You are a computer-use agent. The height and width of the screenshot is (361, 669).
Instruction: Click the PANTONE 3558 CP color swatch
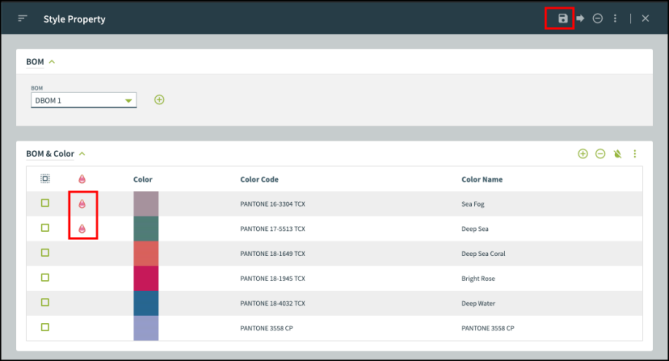tap(146, 328)
